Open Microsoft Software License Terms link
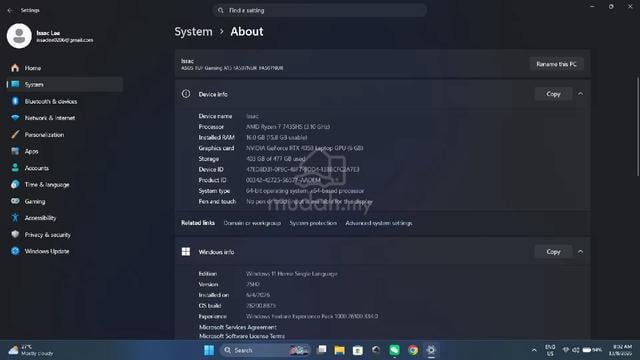The width and height of the screenshot is (640, 360). tap(242, 336)
